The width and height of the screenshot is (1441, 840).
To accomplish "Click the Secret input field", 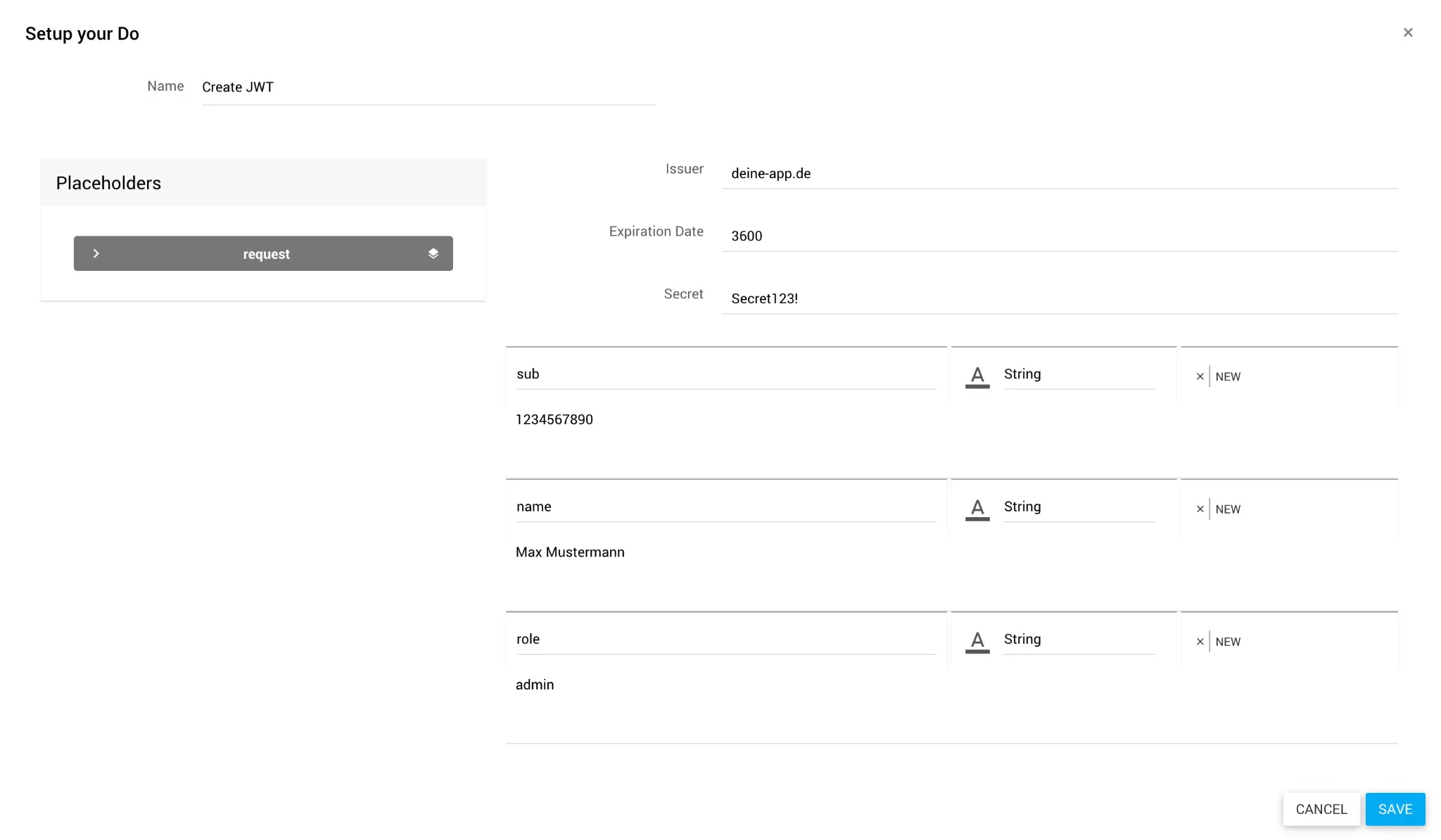I will pos(1059,298).
